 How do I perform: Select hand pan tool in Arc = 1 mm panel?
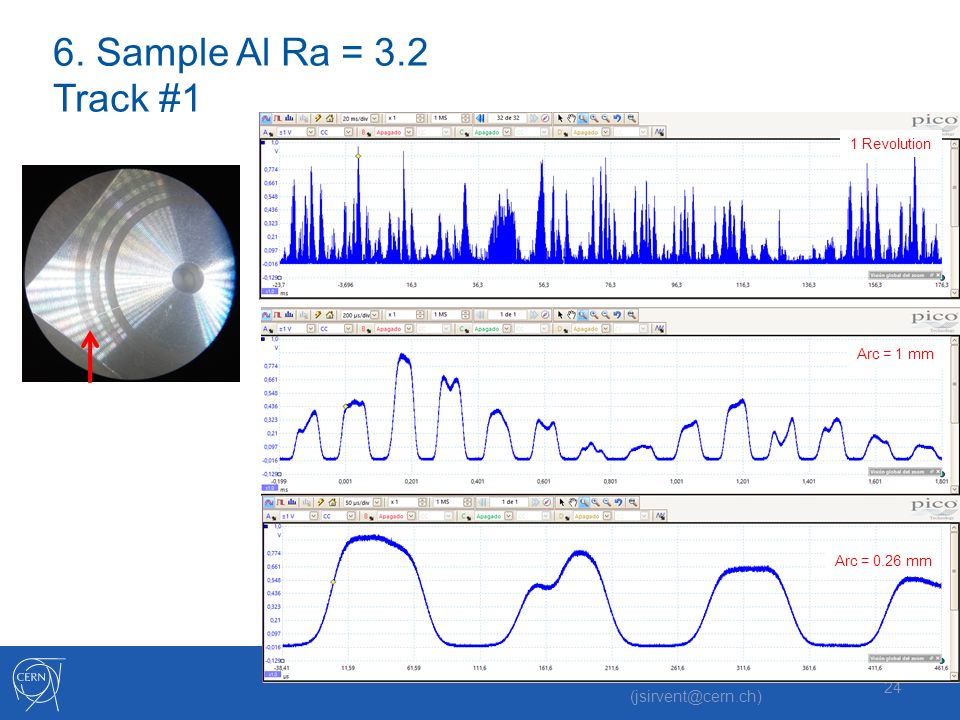[x=571, y=315]
